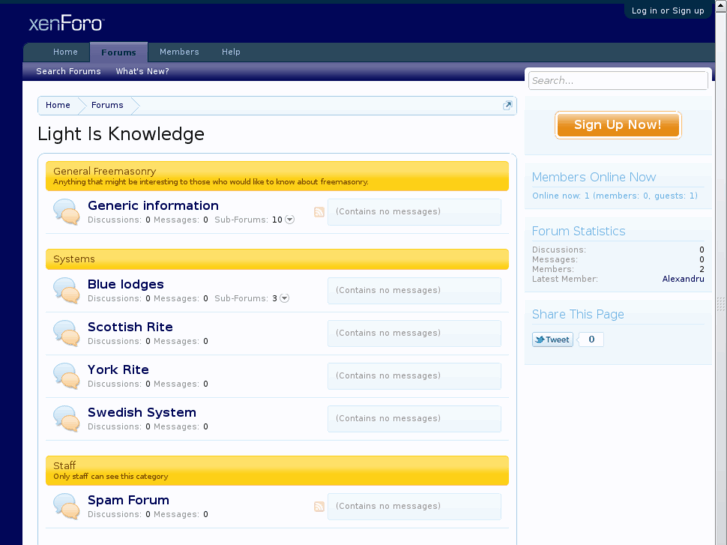
Task: Open the Help tab
Action: tap(231, 52)
